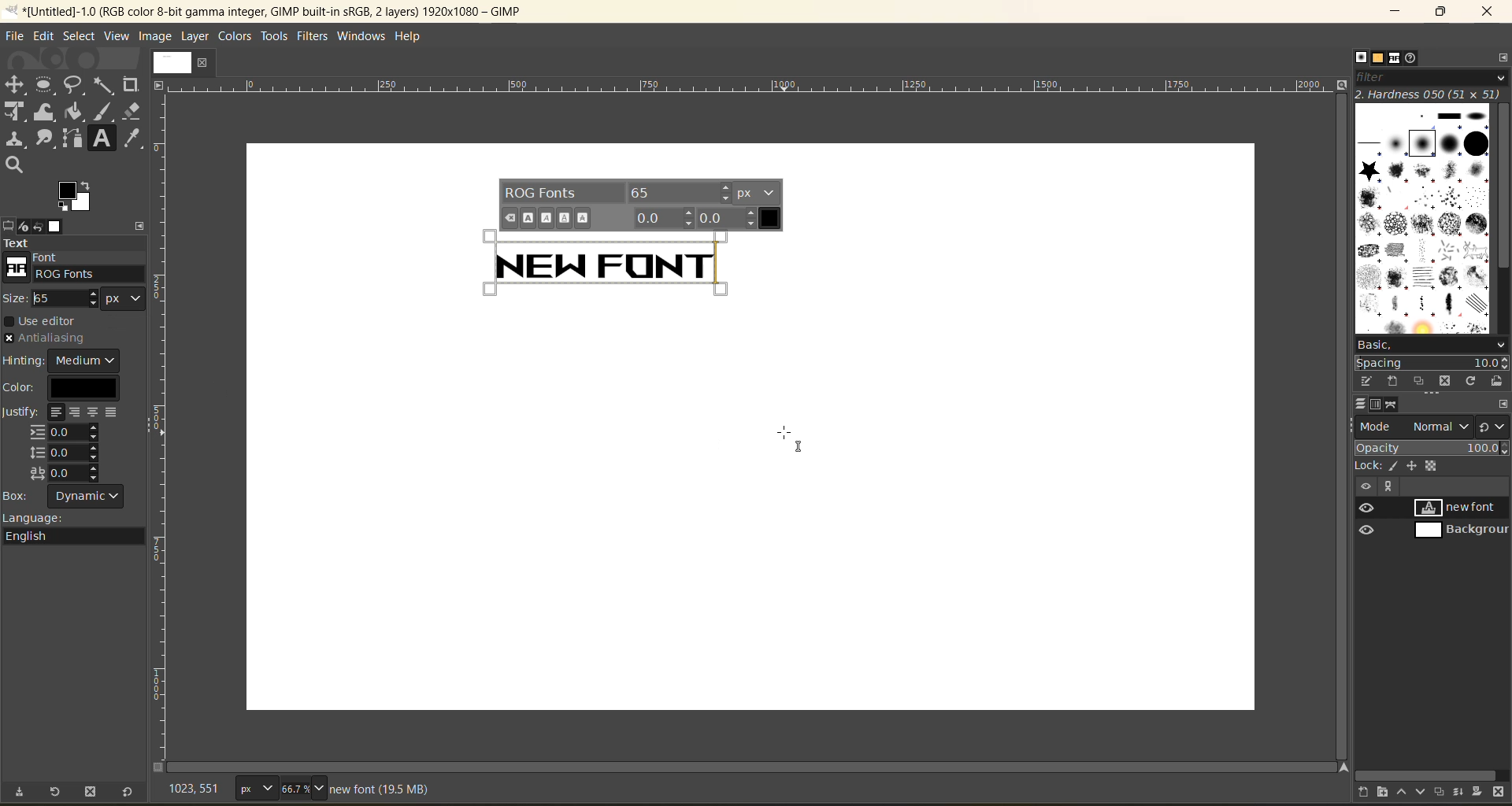Image resolution: width=1512 pixels, height=806 pixels.
Task: Open the Colors menu
Action: (235, 37)
